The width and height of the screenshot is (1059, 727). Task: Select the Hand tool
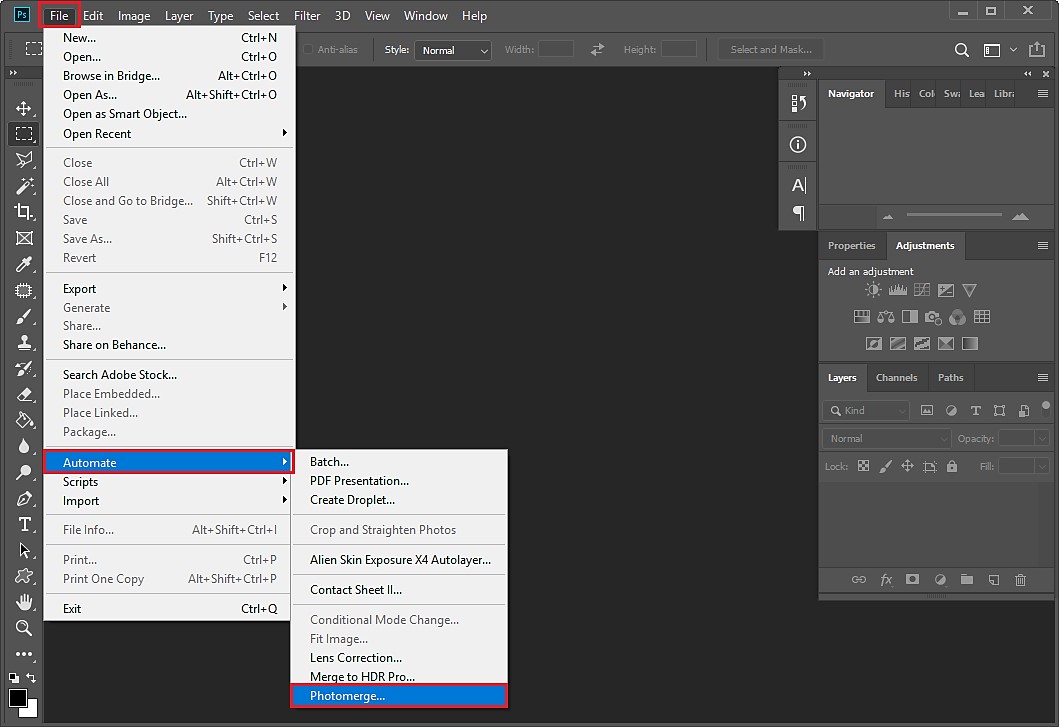tap(24, 601)
